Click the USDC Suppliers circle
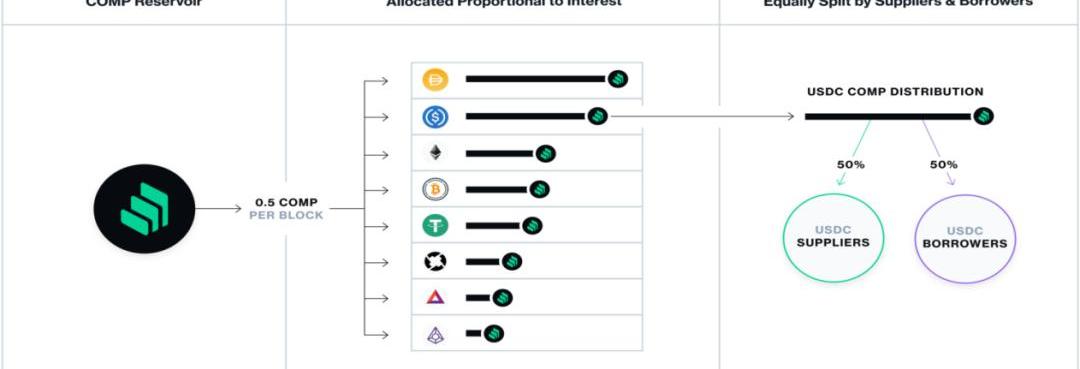This screenshot has height=369, width=1080. pos(833,238)
